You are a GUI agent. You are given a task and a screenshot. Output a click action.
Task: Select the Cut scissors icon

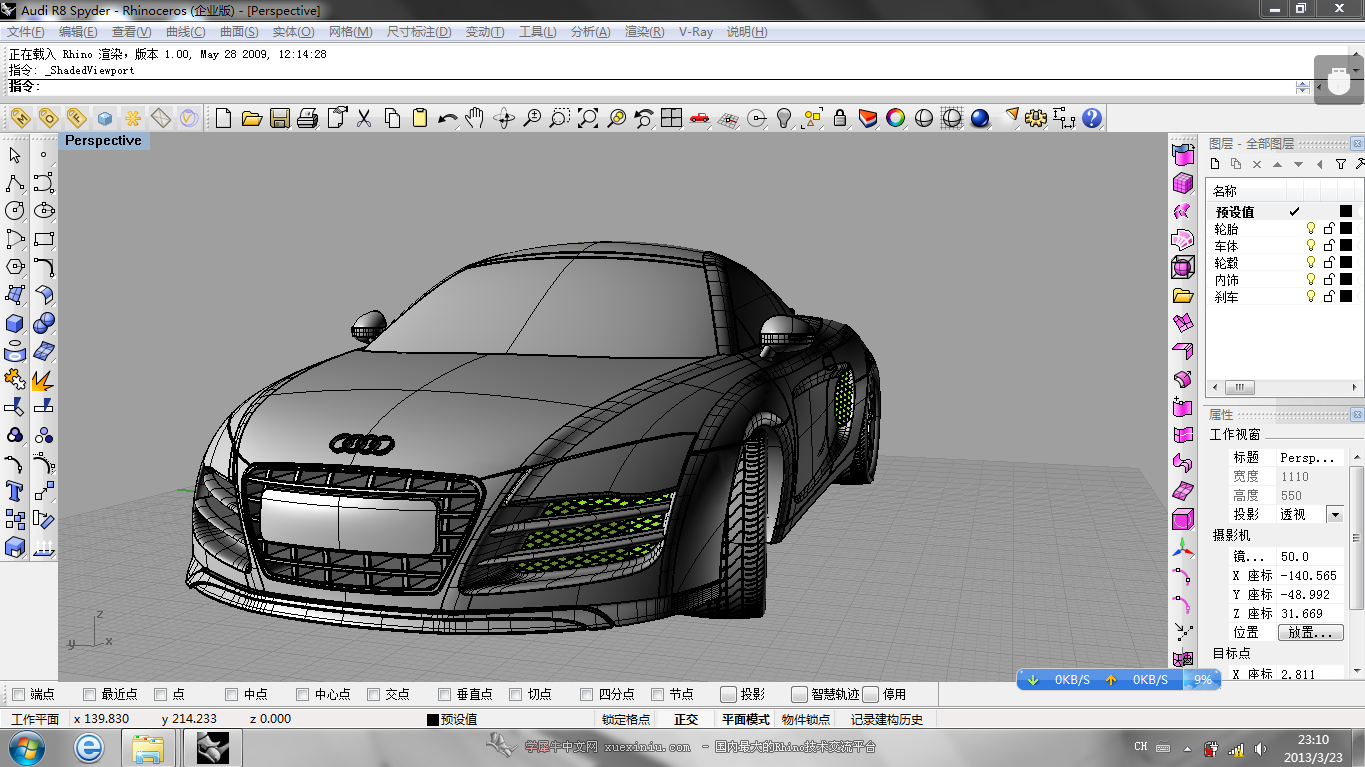[364, 118]
